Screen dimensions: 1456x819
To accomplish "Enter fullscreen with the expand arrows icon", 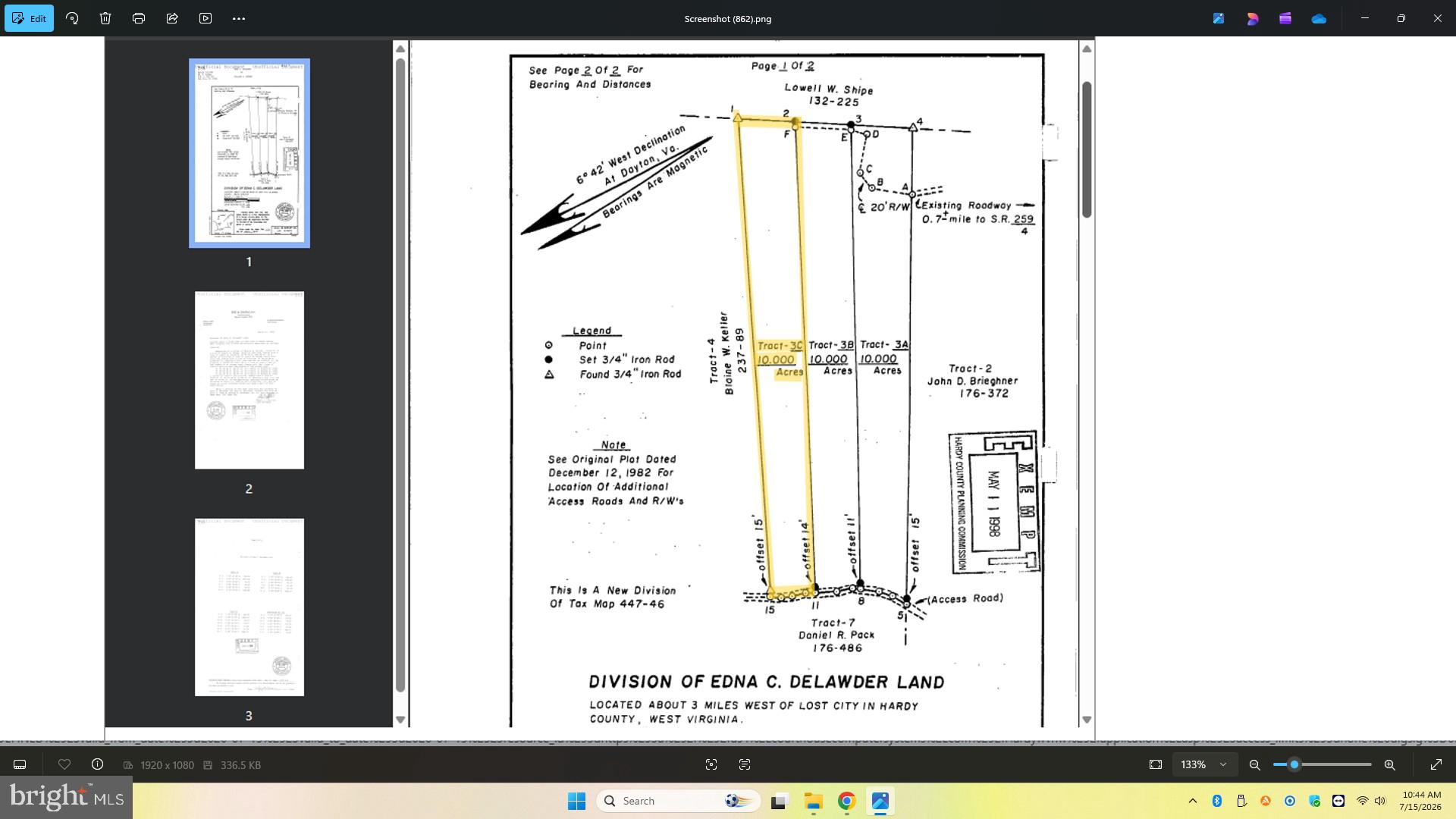I will [x=1436, y=764].
